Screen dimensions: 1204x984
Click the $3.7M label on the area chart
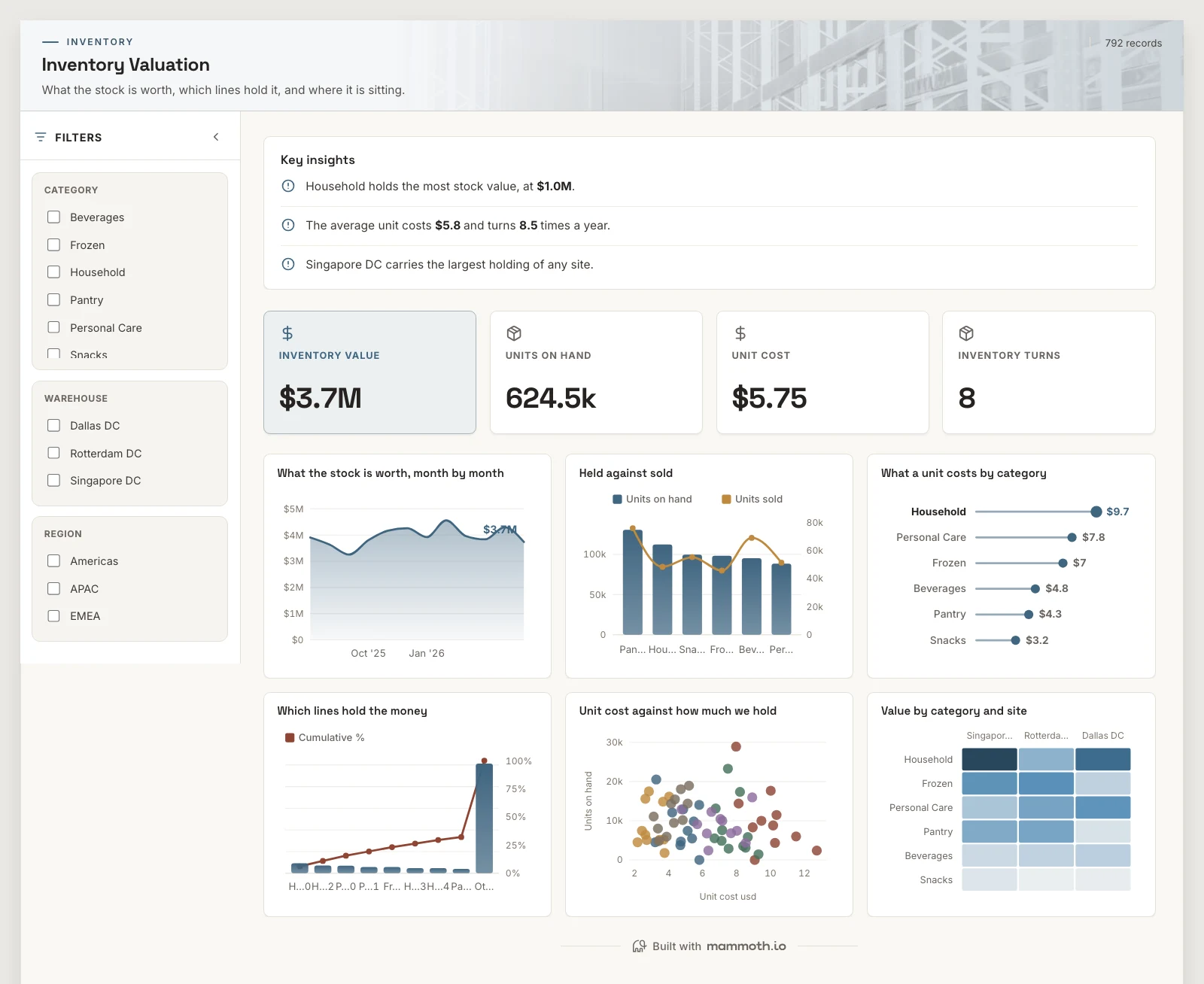(500, 530)
